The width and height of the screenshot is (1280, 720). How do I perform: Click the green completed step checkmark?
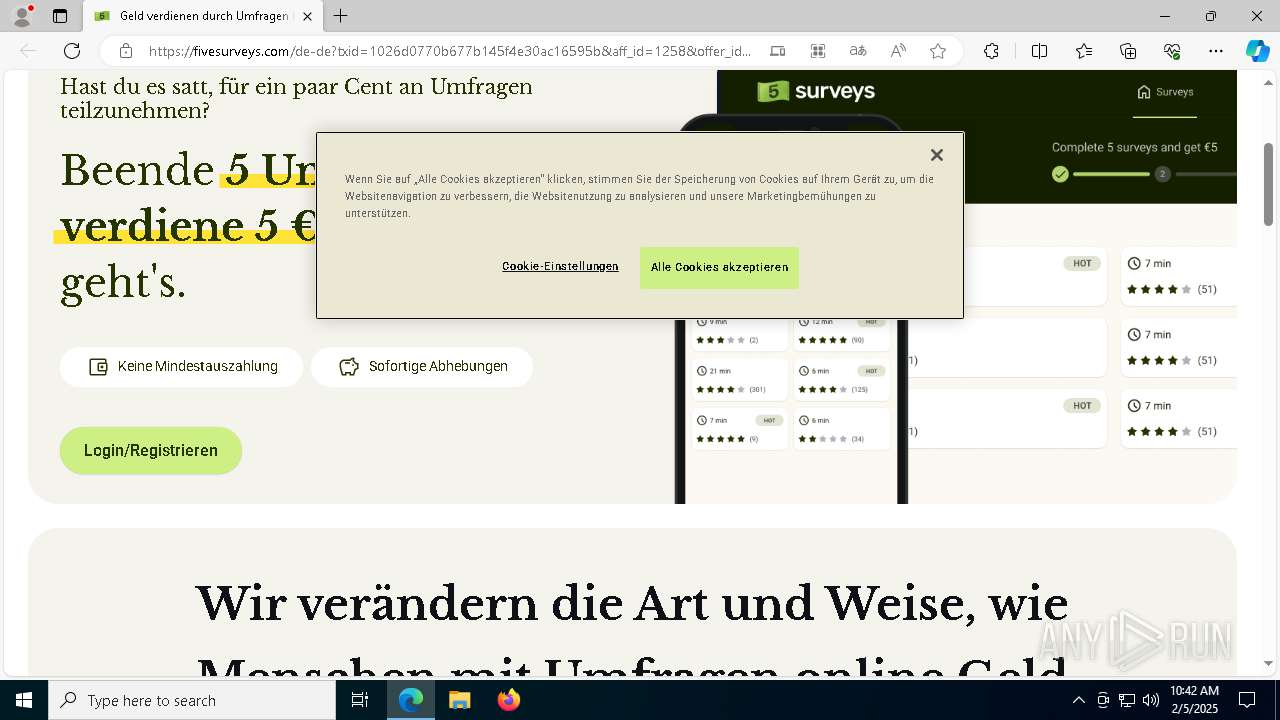pyautogui.click(x=1060, y=174)
